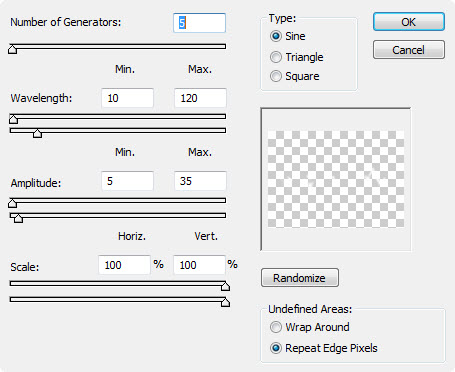Click the 'Scale:' label

coord(25,267)
